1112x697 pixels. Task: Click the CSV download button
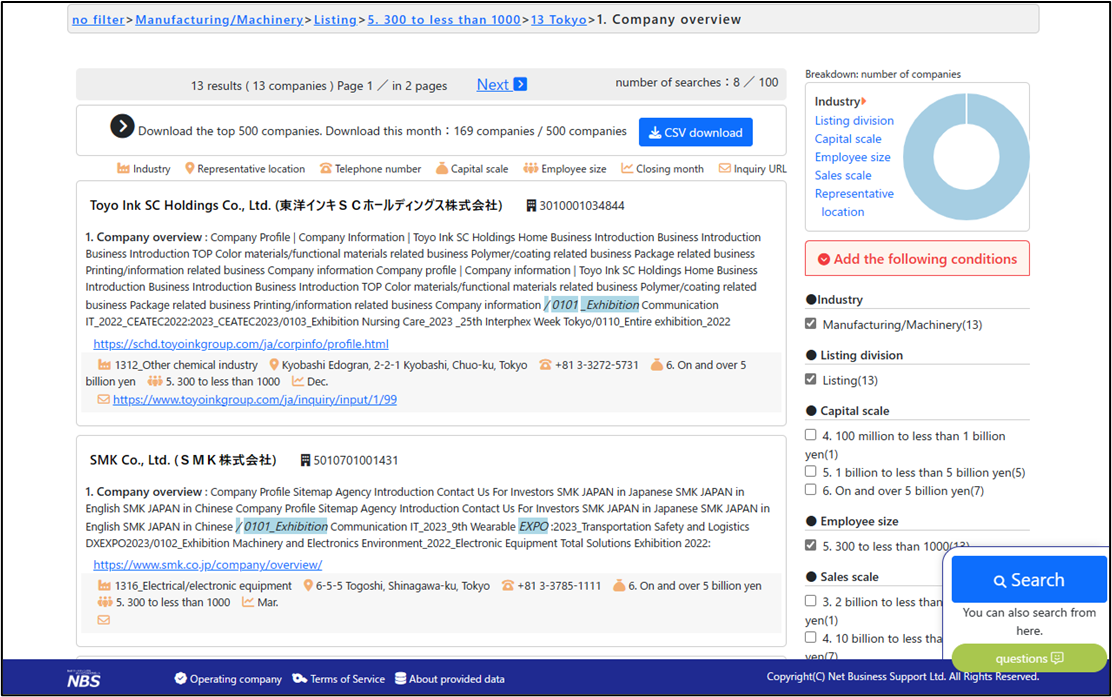pyautogui.click(x=696, y=133)
